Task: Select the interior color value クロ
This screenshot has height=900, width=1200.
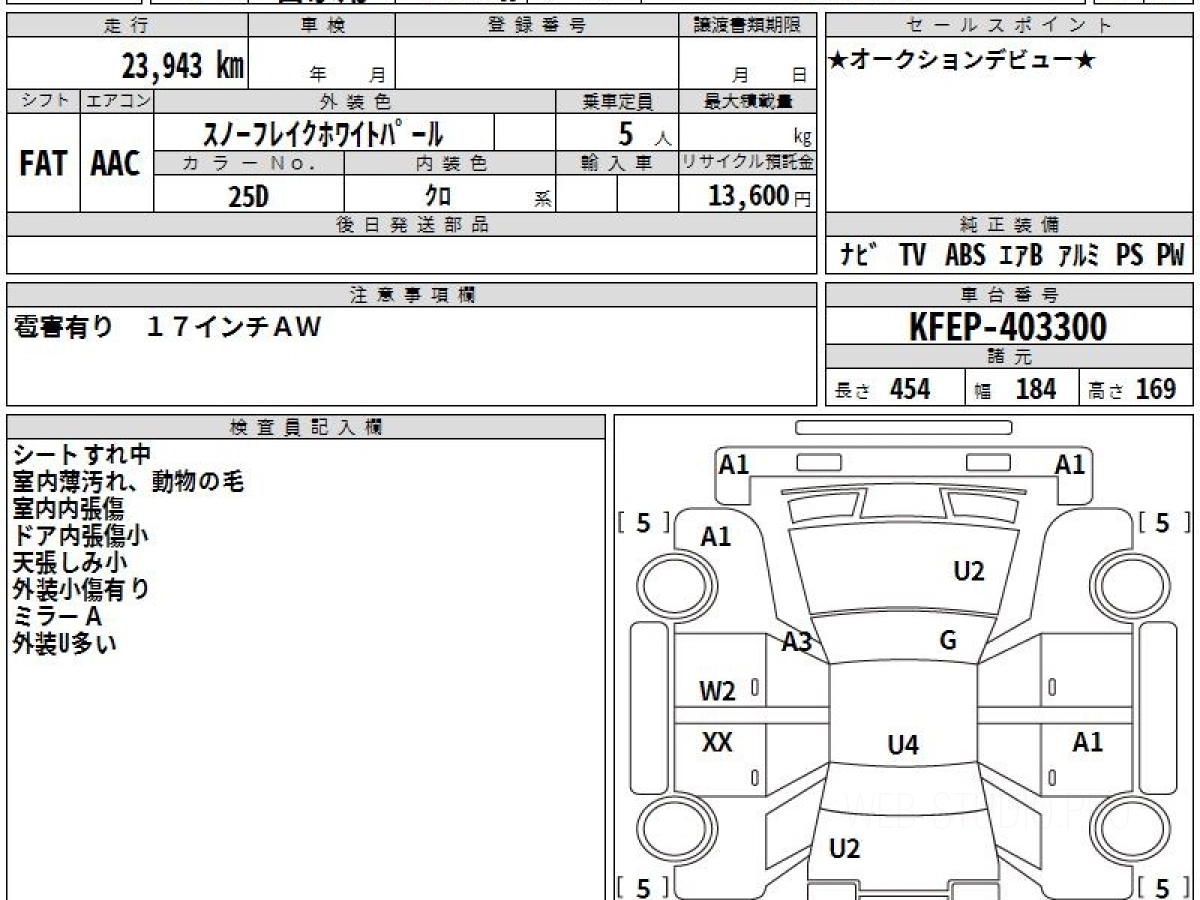Action: click(437, 196)
